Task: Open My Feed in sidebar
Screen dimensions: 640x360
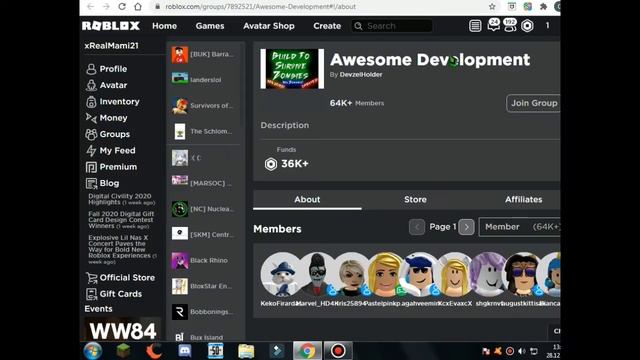Action: coord(111,151)
